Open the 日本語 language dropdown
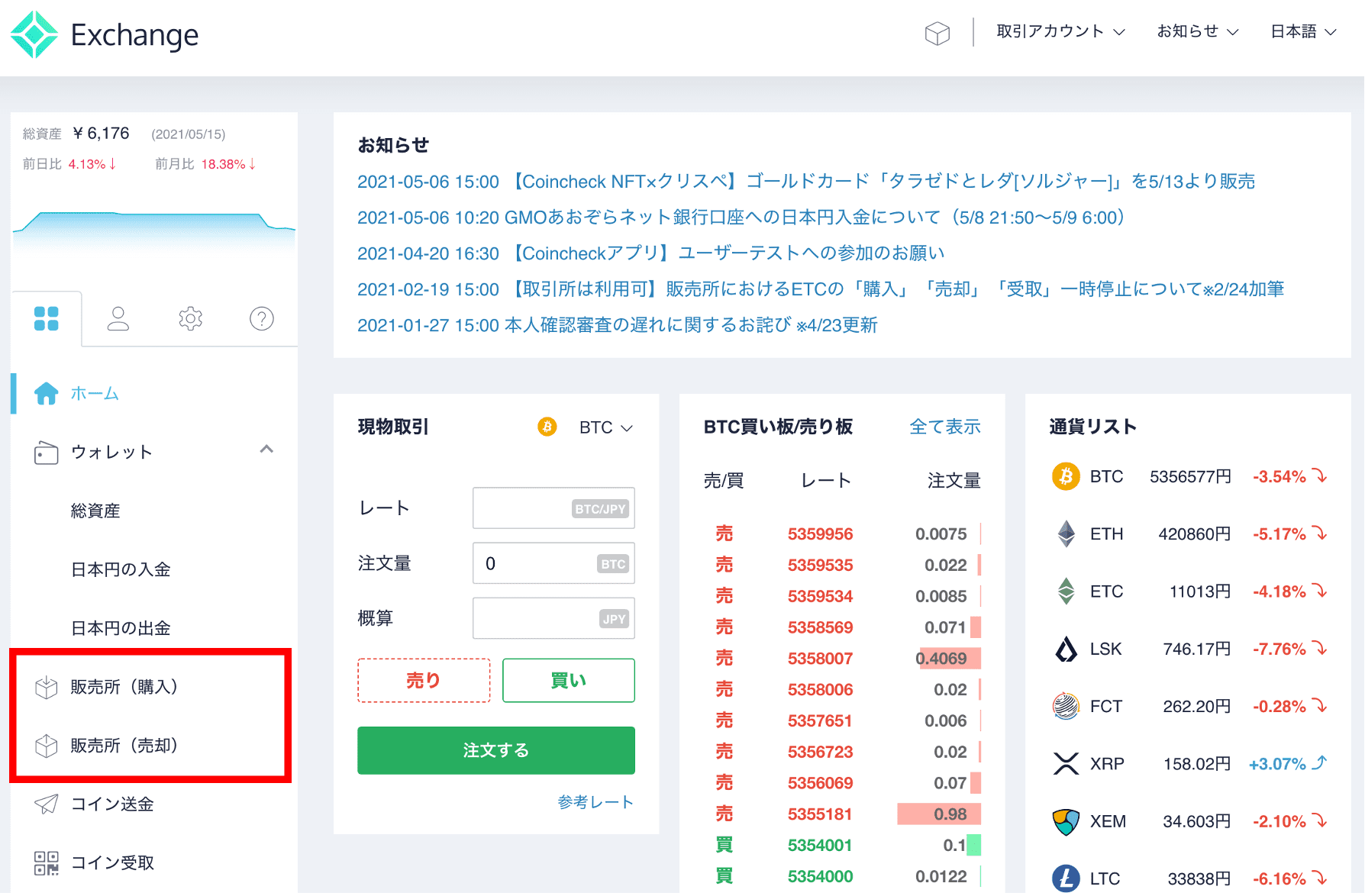Image resolution: width=1365 pixels, height=896 pixels. (x=1304, y=32)
